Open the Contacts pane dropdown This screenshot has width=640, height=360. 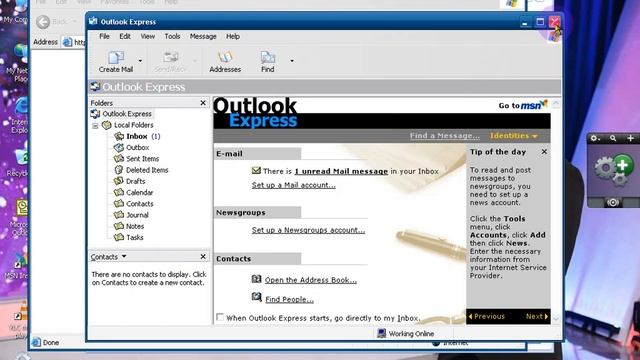pos(124,256)
